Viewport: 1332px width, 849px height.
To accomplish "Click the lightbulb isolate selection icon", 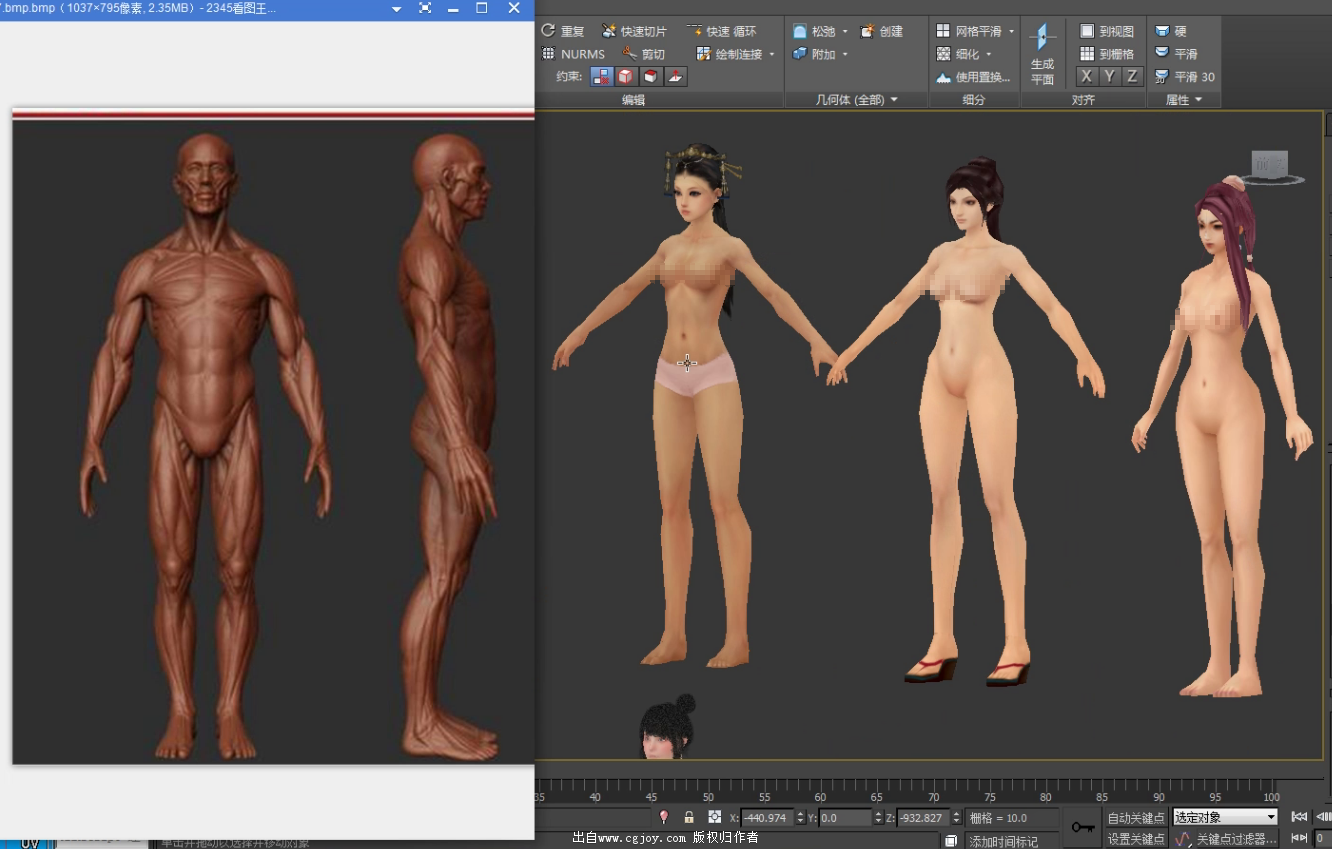I will click(x=663, y=817).
